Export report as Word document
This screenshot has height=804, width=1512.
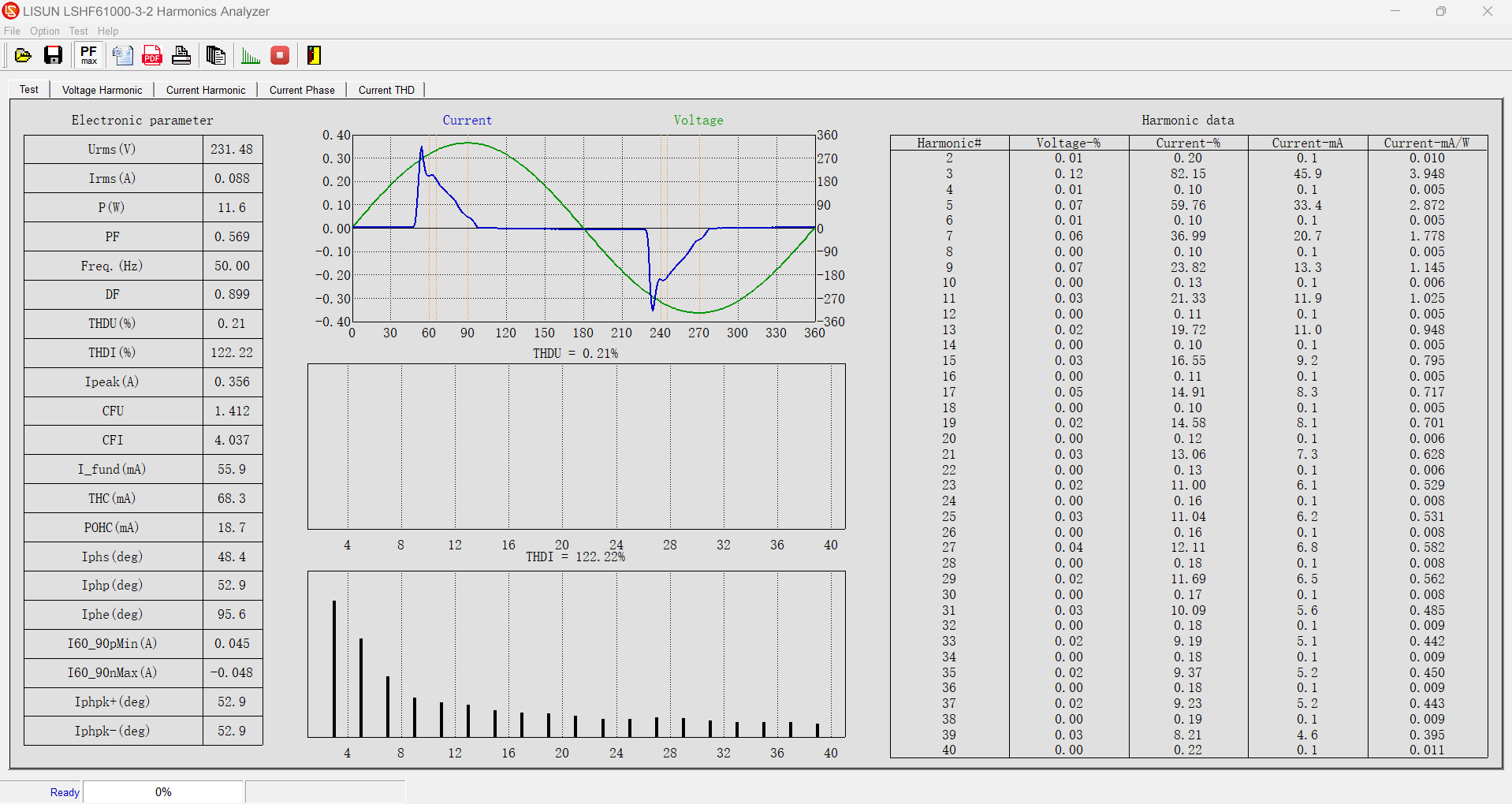(x=122, y=55)
